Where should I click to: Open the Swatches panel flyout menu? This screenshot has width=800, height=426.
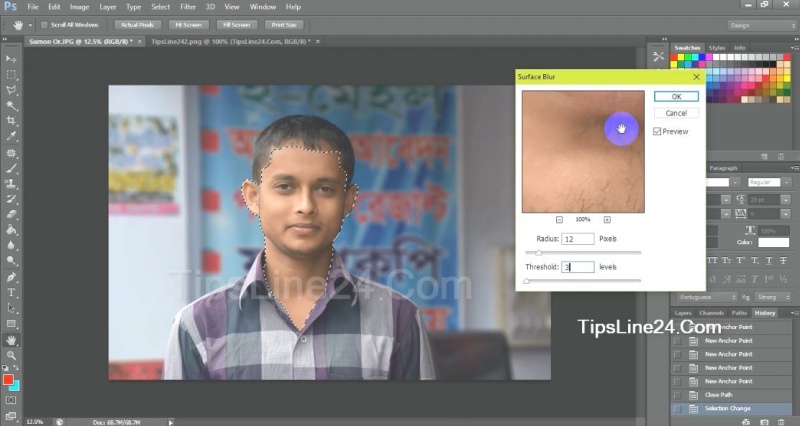[793, 47]
